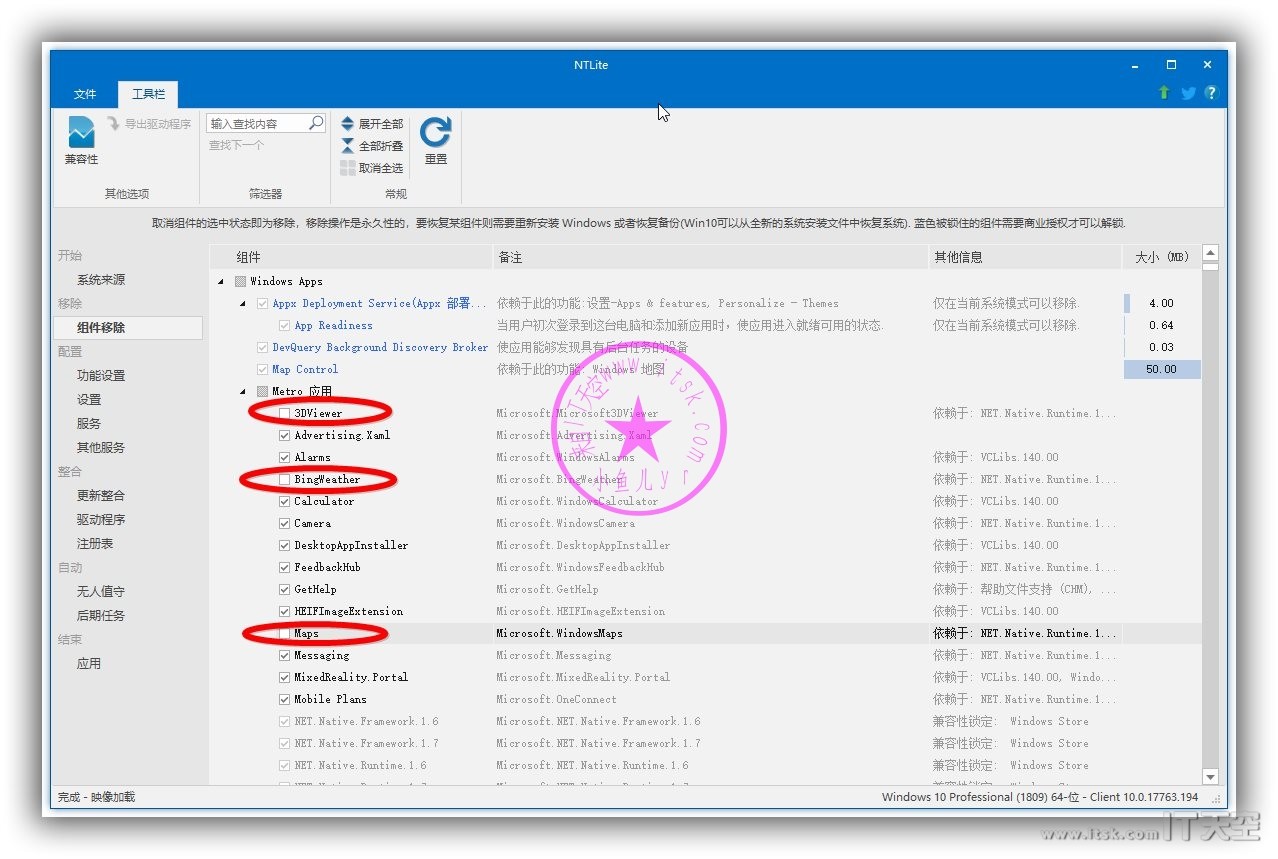Open 应用 in sidebar
This screenshot has height=859, width=1278.
[x=89, y=664]
